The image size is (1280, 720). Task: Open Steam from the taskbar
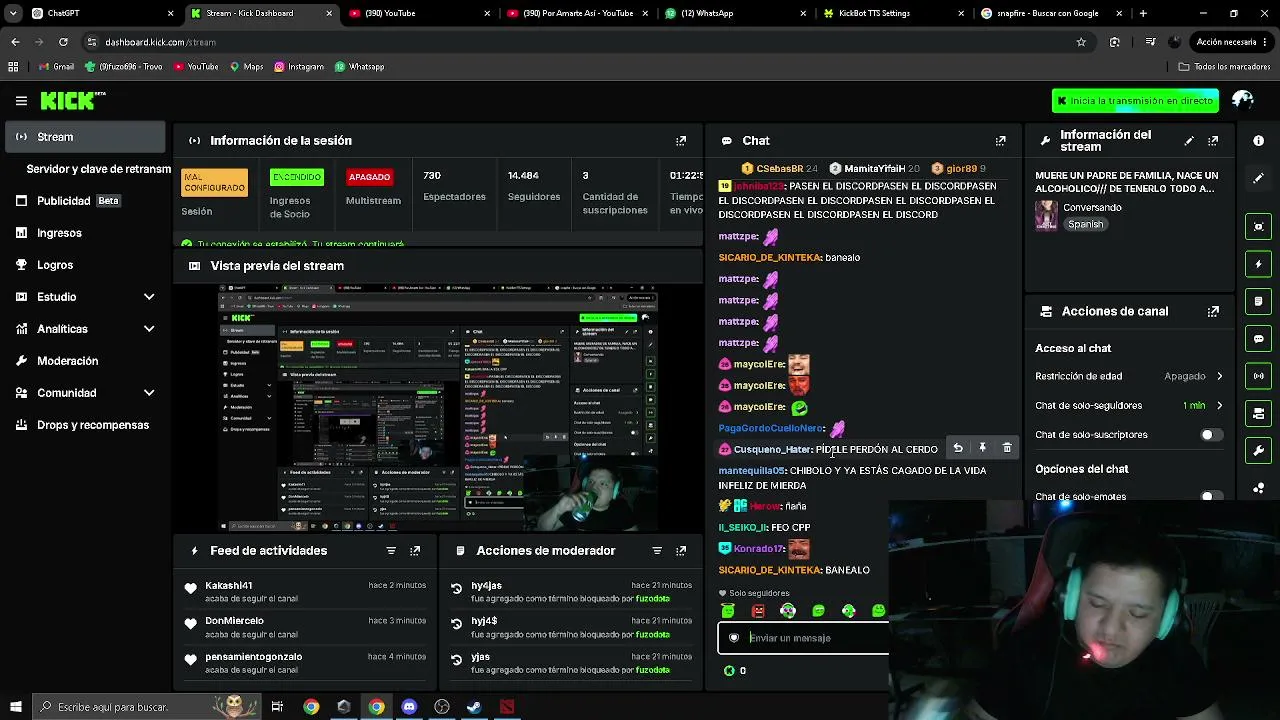pos(474,707)
